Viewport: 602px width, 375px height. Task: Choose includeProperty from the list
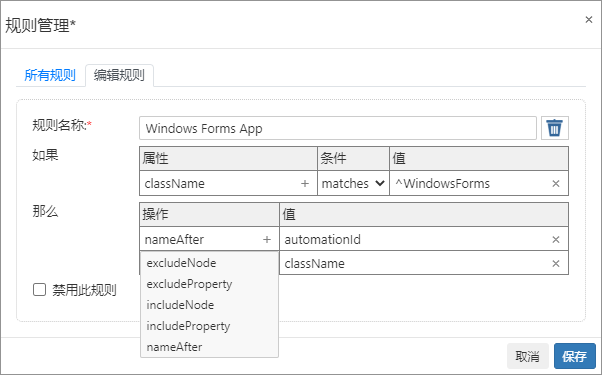209,326
